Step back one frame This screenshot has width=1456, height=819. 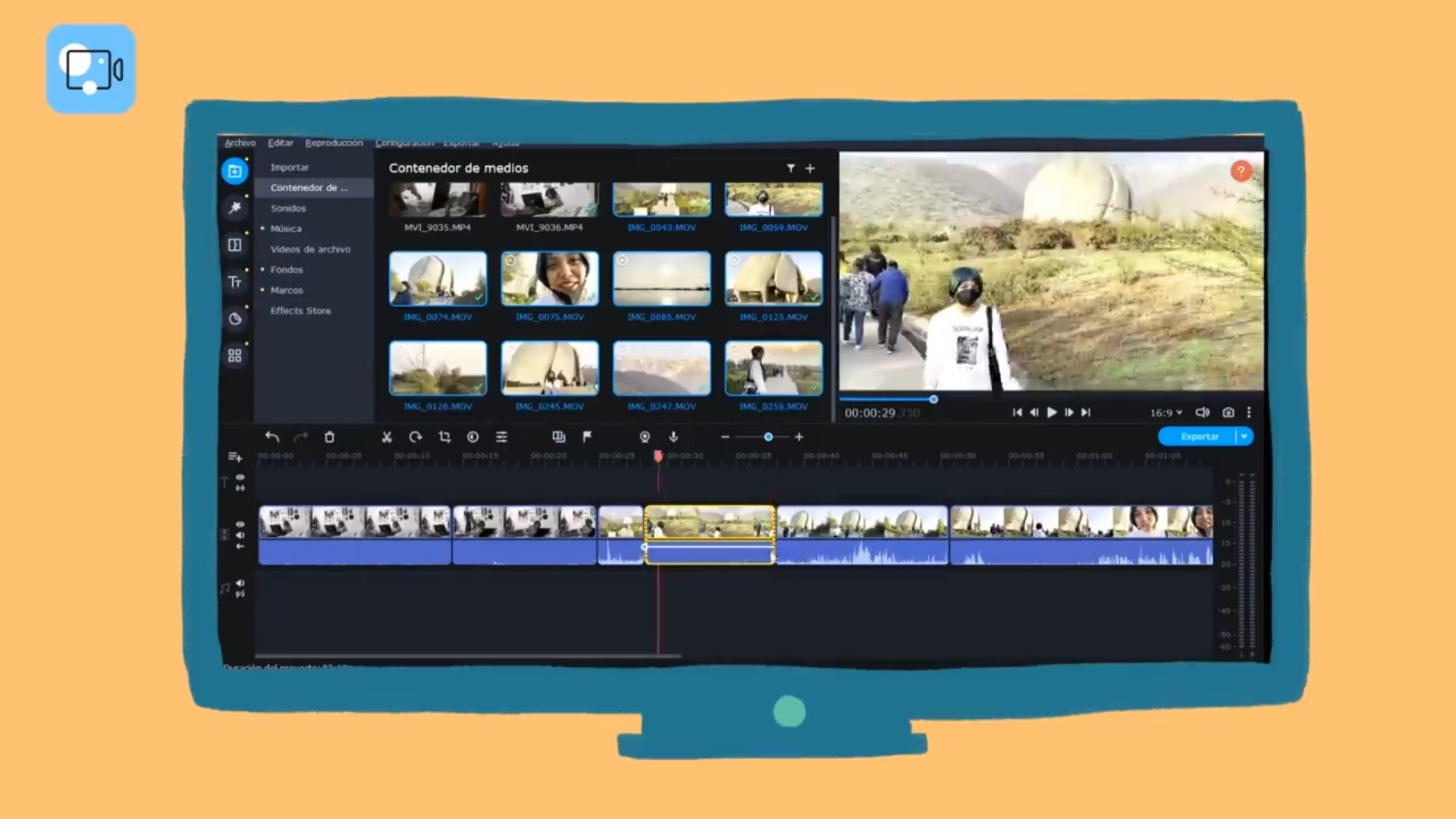1034,413
